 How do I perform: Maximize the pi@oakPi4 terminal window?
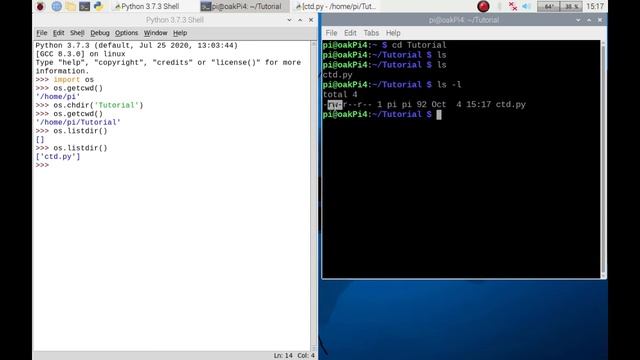point(589,20)
